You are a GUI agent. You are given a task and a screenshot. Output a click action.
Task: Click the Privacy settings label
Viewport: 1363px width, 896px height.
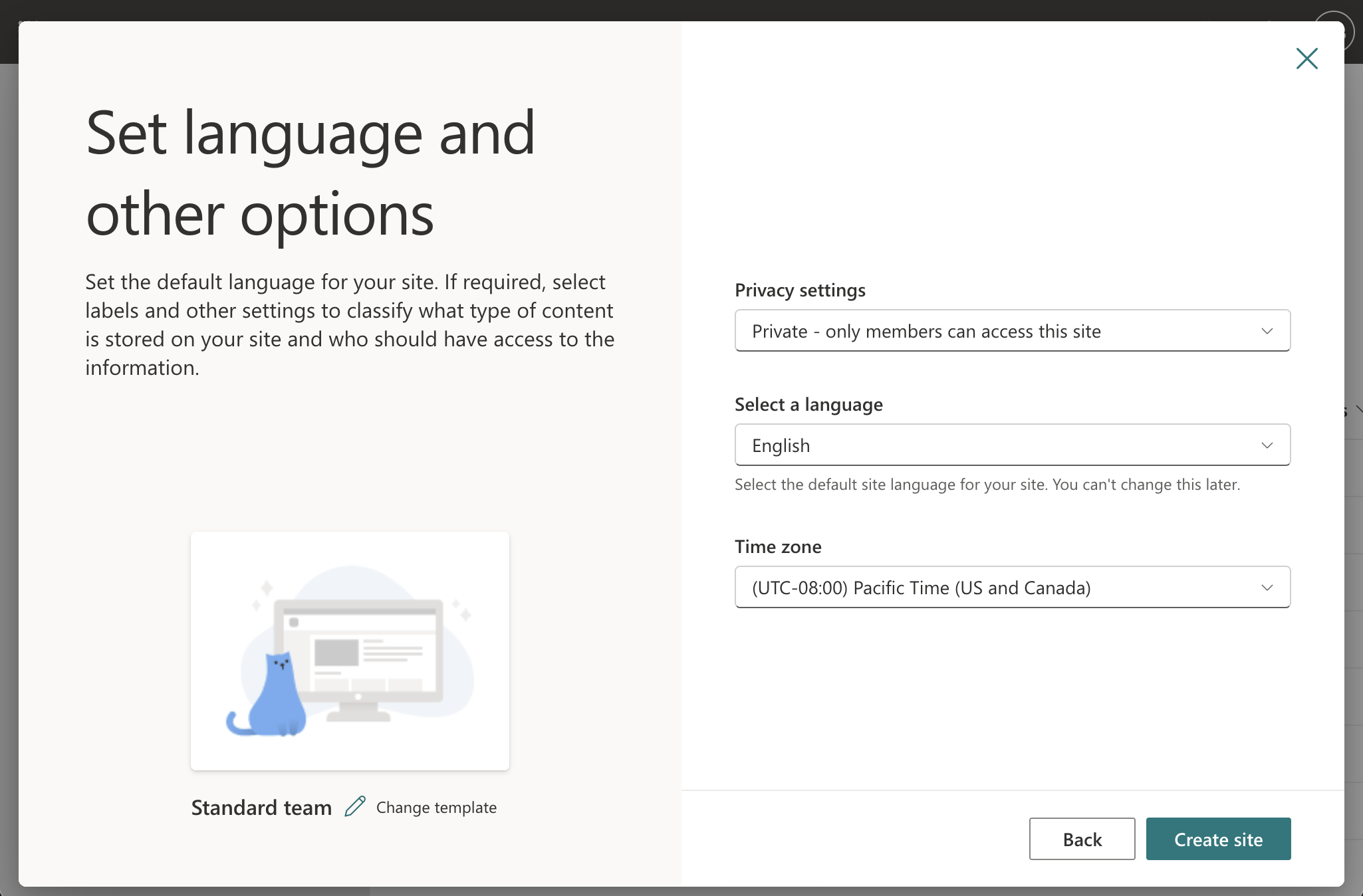pyautogui.click(x=800, y=290)
